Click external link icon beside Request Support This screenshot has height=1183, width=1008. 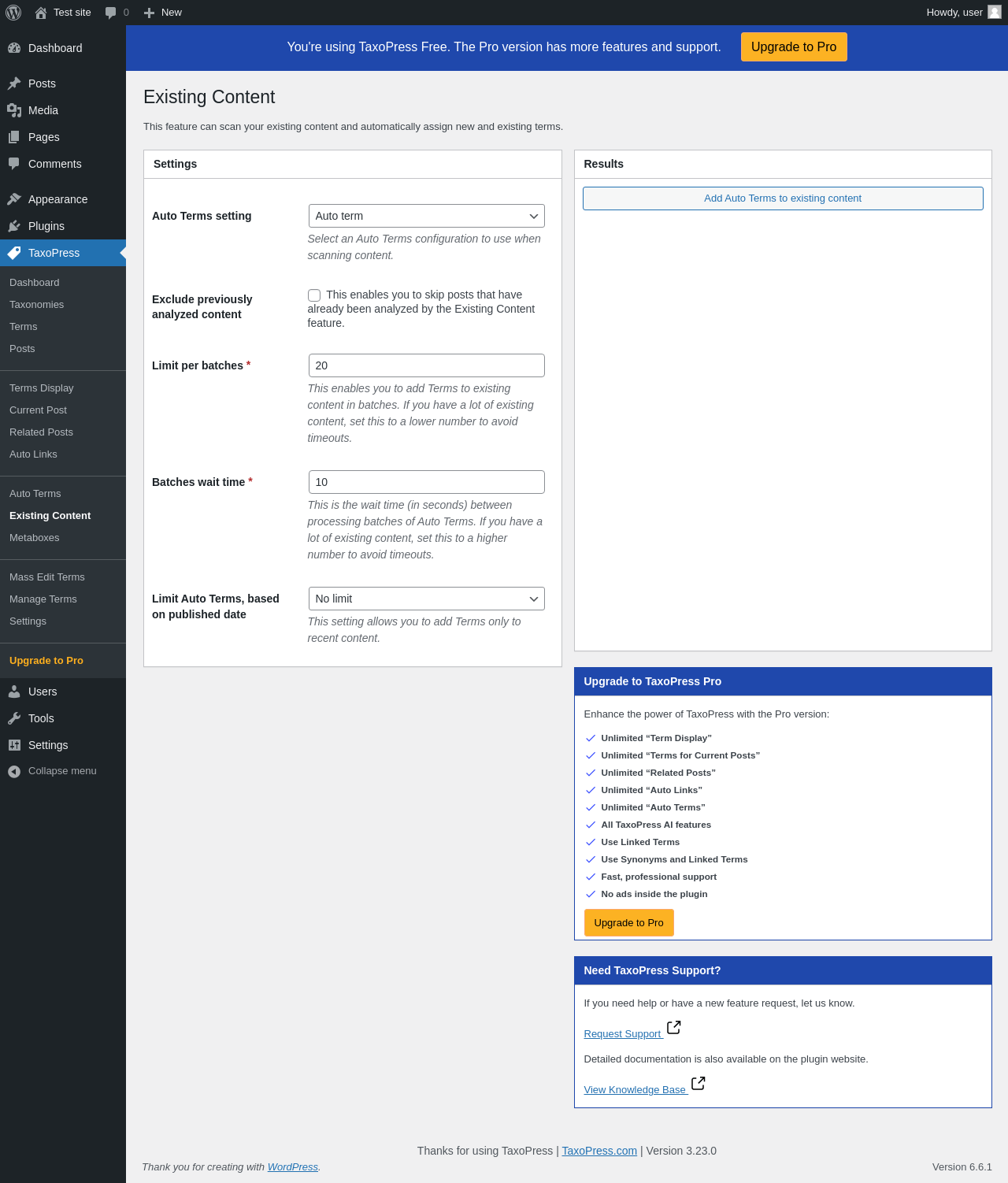point(673,1027)
